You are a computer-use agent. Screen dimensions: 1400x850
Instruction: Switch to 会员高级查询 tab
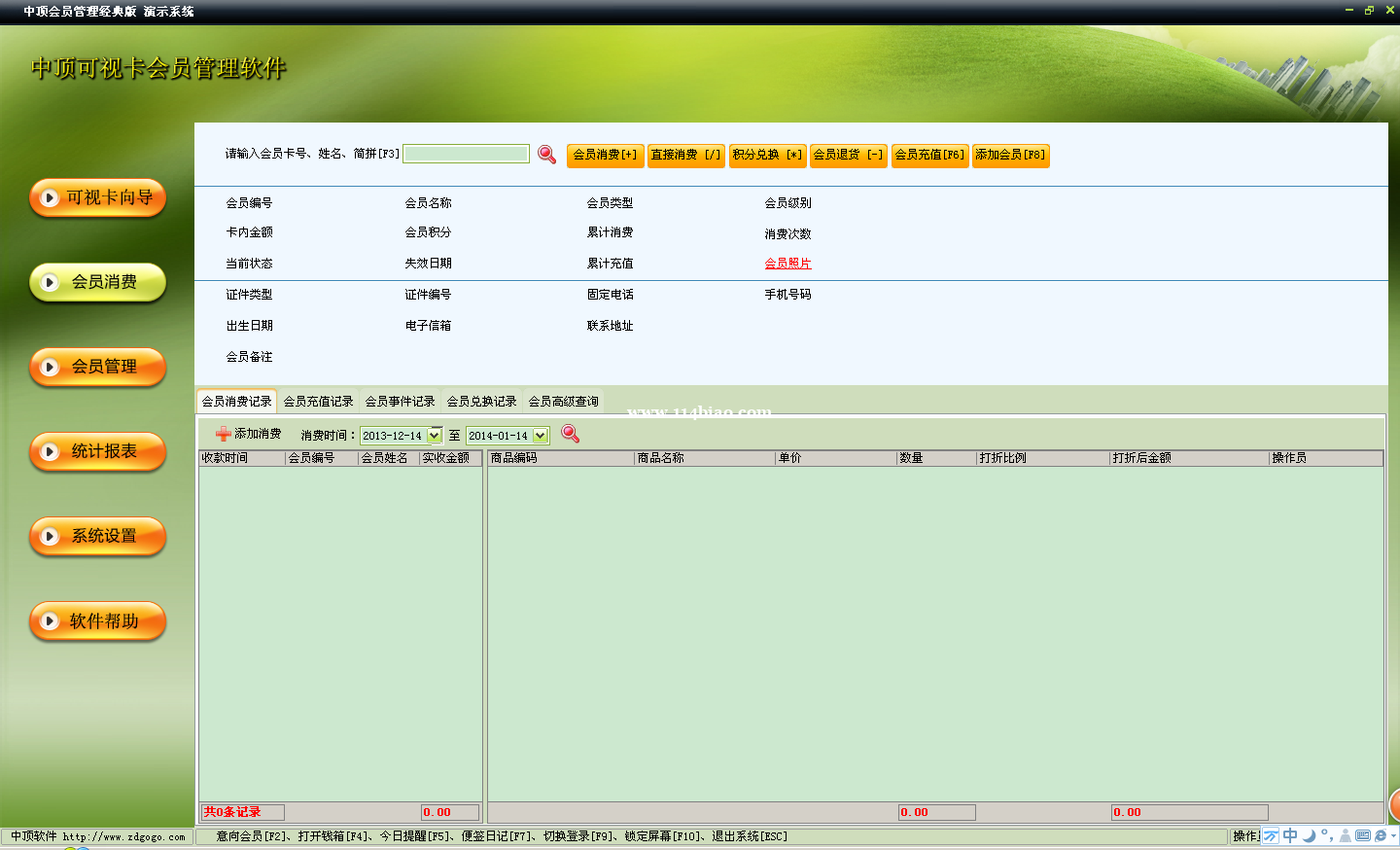pyautogui.click(x=564, y=401)
